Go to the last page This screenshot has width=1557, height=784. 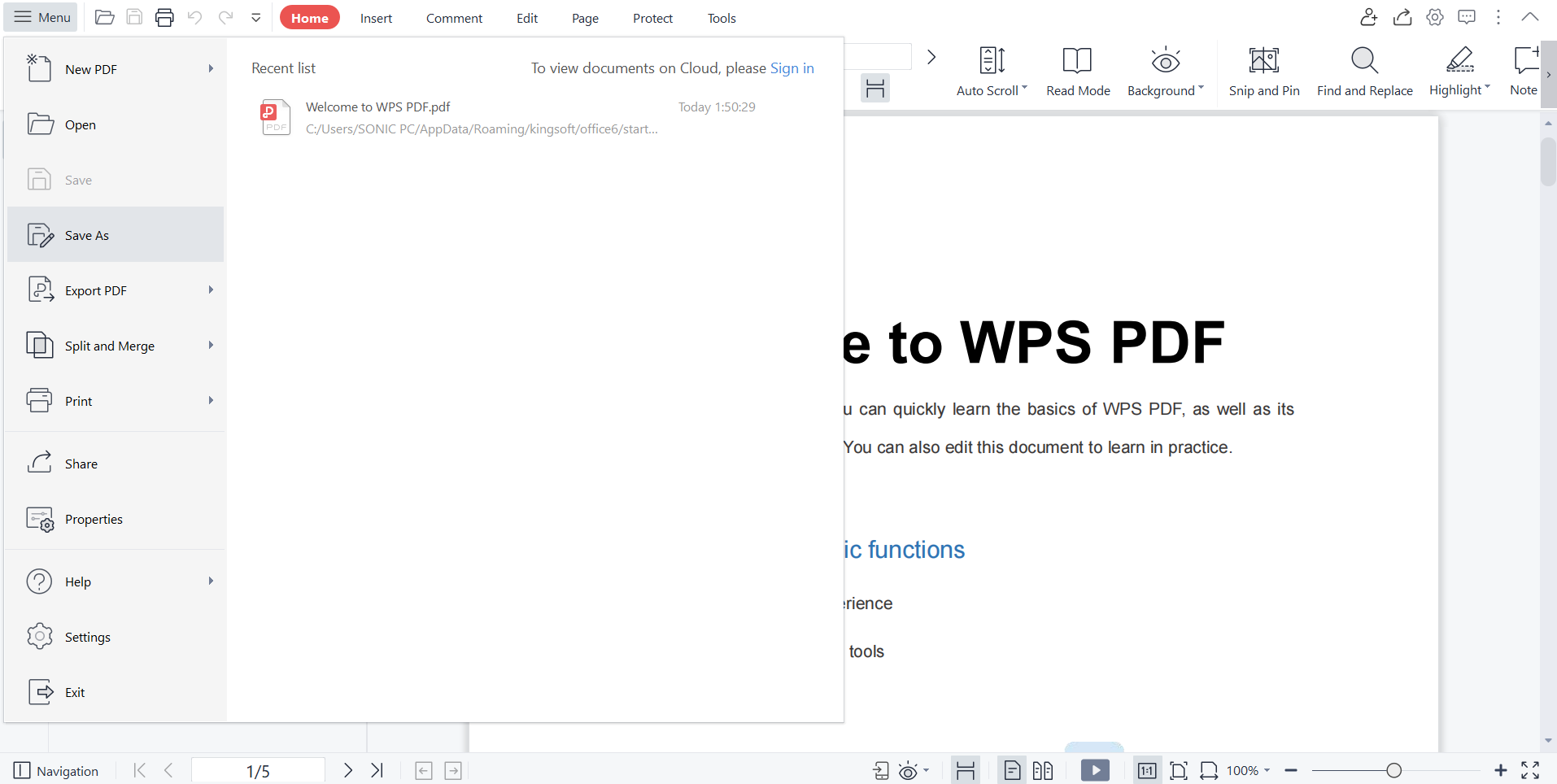[377, 770]
